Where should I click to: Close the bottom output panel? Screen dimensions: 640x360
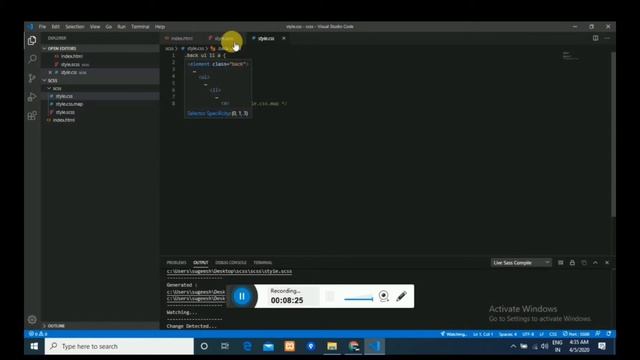(607, 262)
